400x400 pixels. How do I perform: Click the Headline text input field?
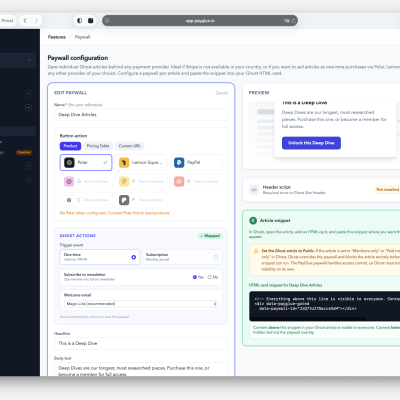click(x=141, y=343)
